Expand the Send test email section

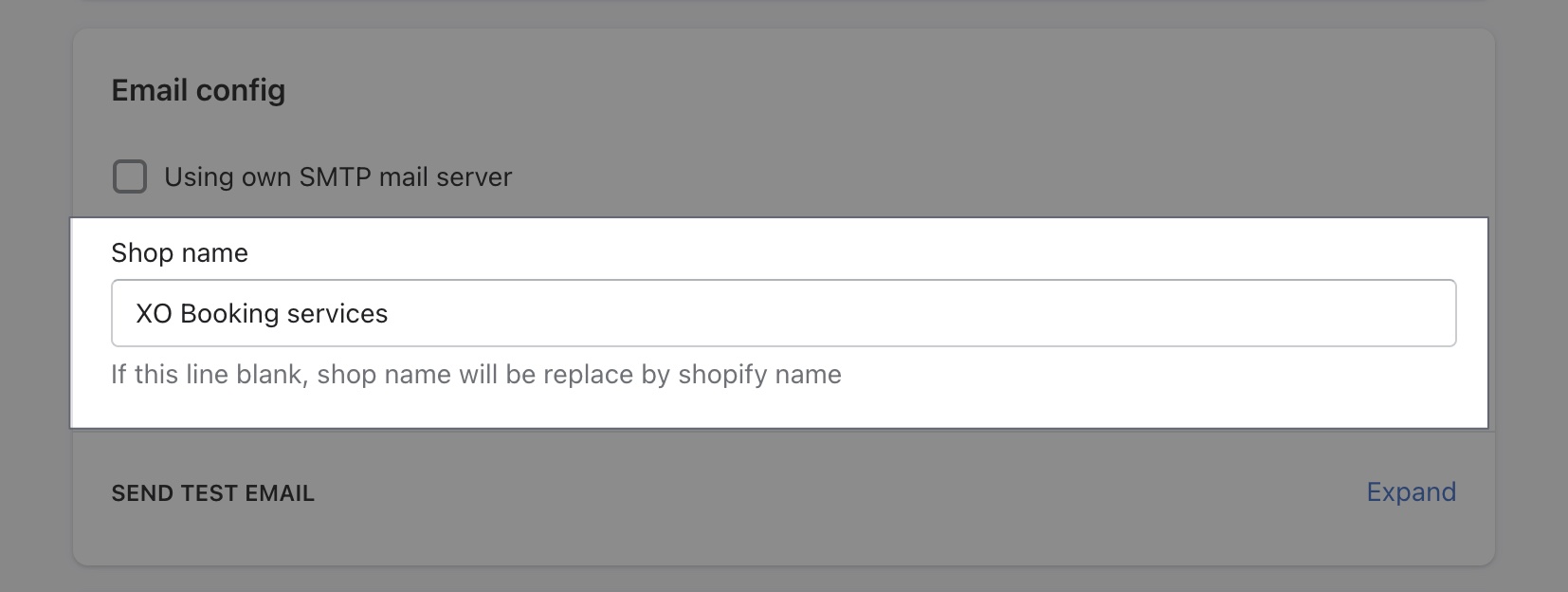(x=1411, y=492)
